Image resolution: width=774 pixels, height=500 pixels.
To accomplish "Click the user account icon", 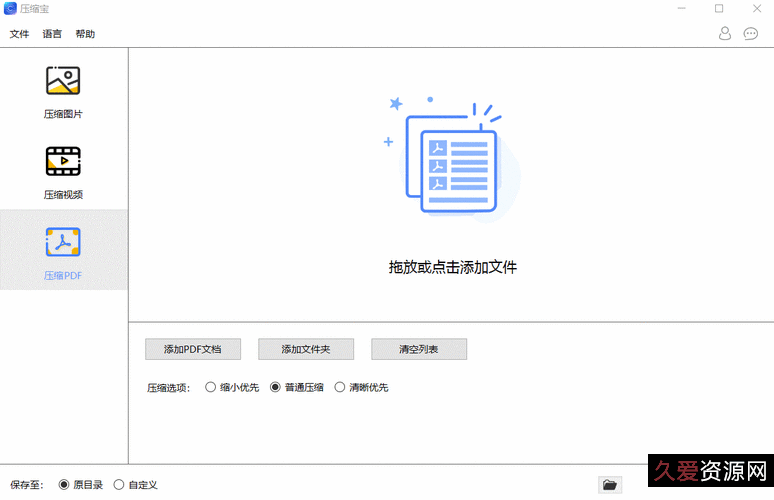I will click(x=725, y=34).
